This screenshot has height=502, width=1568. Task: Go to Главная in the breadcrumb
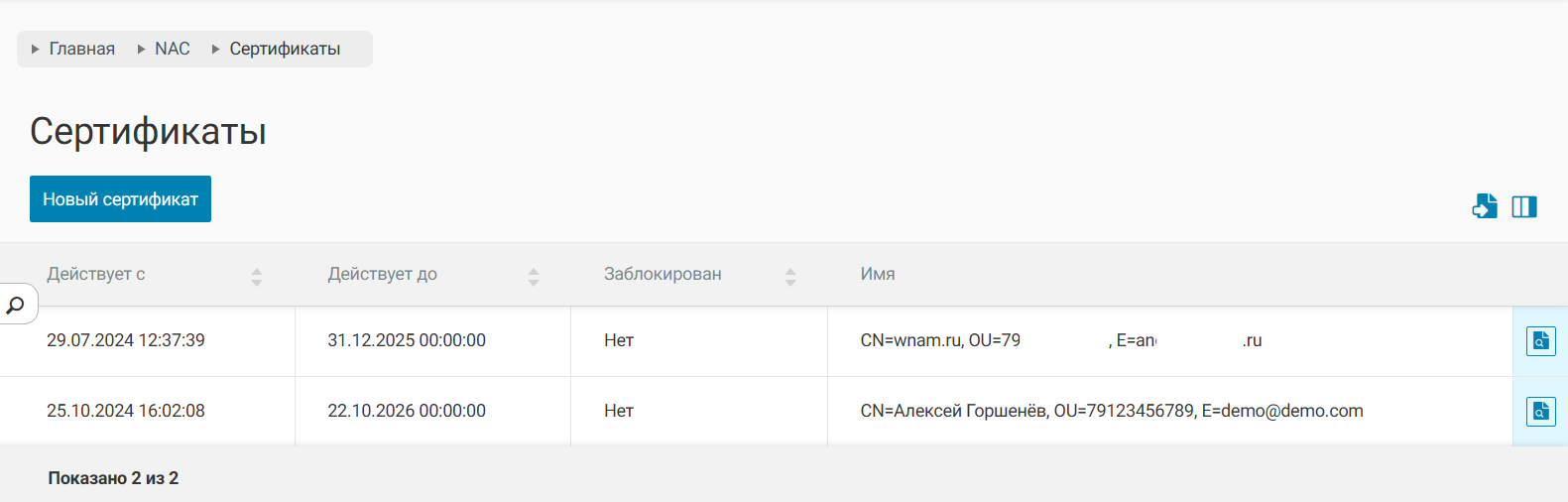(81, 49)
